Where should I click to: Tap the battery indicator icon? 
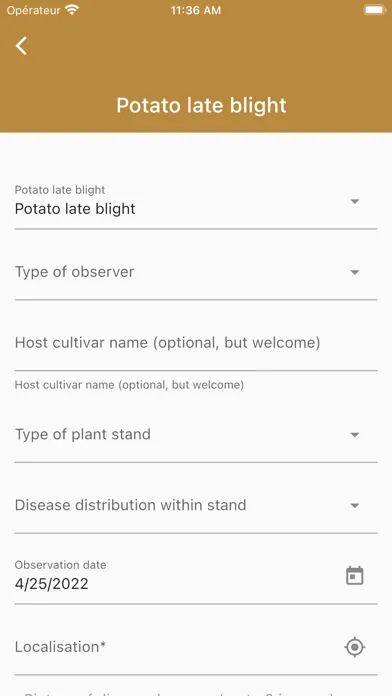pyautogui.click(x=374, y=10)
